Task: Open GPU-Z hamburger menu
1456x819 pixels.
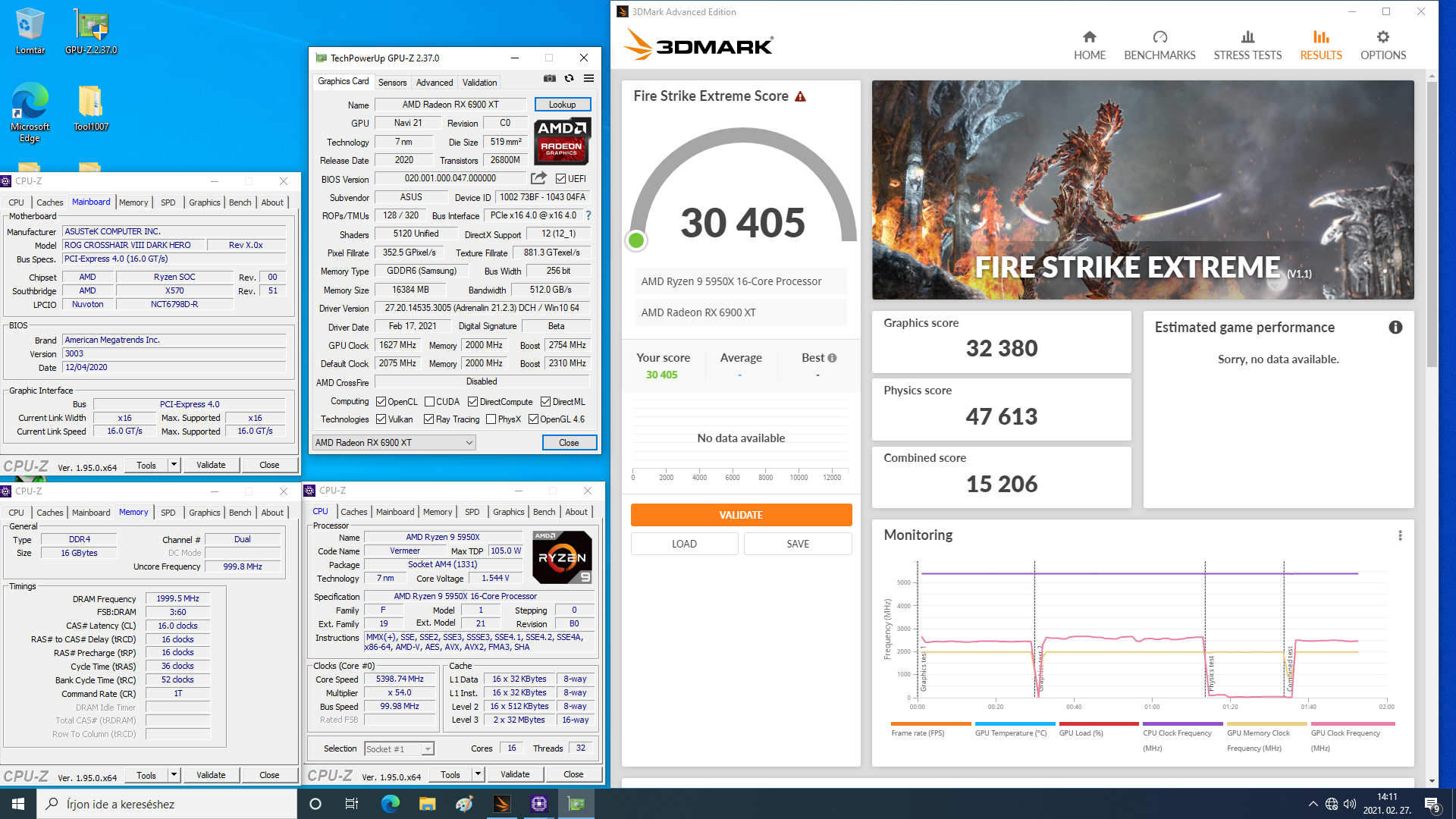Action: click(x=588, y=78)
